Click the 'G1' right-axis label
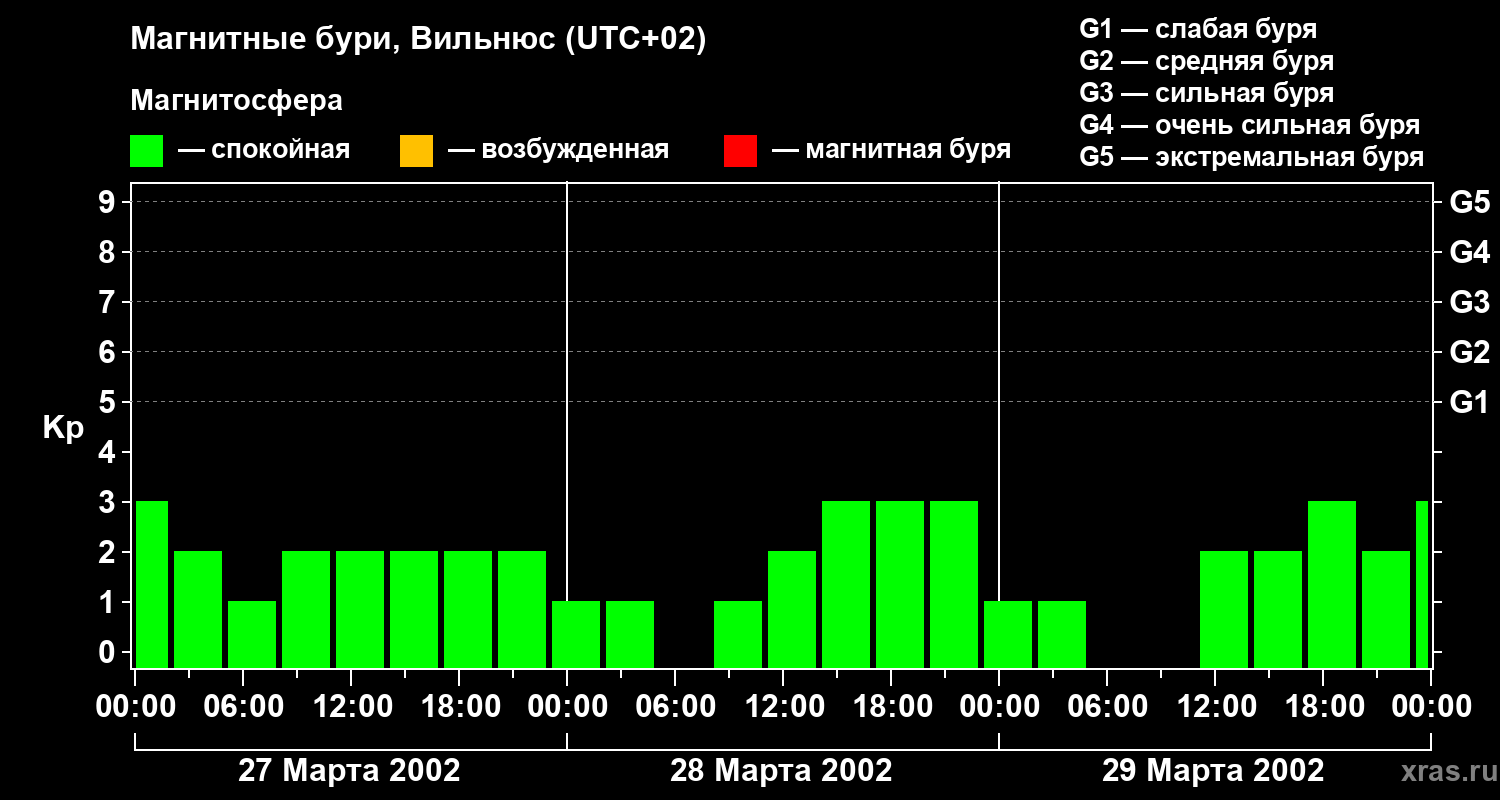 (1469, 402)
